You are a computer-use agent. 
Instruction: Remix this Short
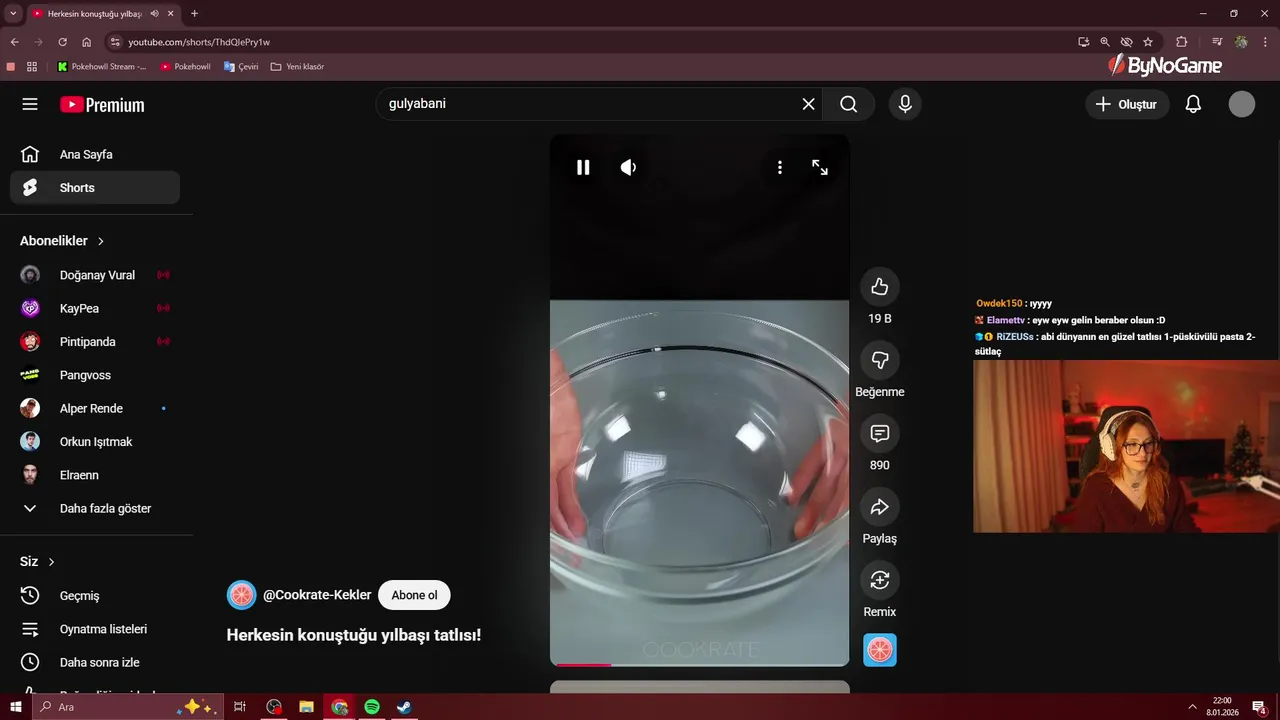[880, 580]
